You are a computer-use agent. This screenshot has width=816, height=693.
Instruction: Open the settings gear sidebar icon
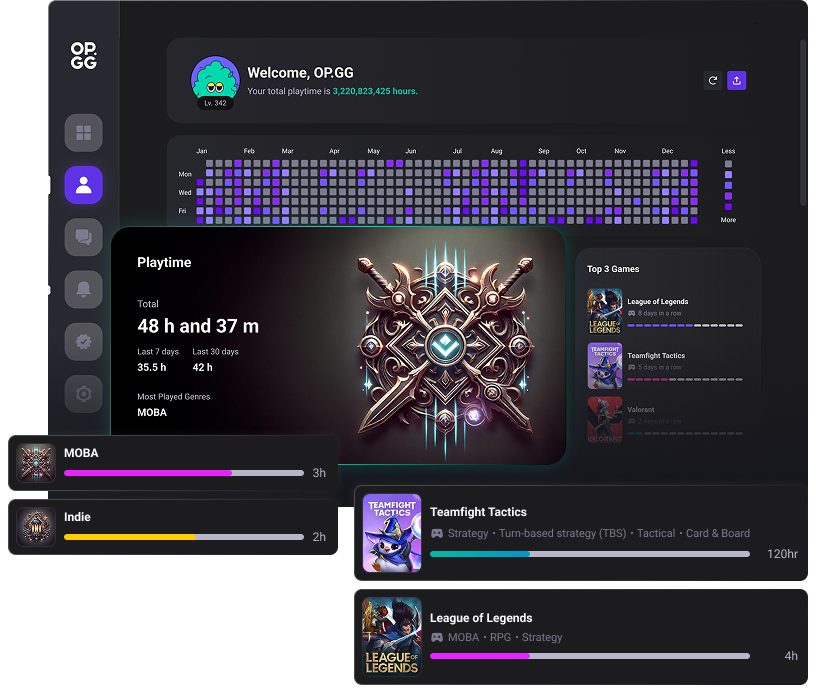pyautogui.click(x=83, y=394)
